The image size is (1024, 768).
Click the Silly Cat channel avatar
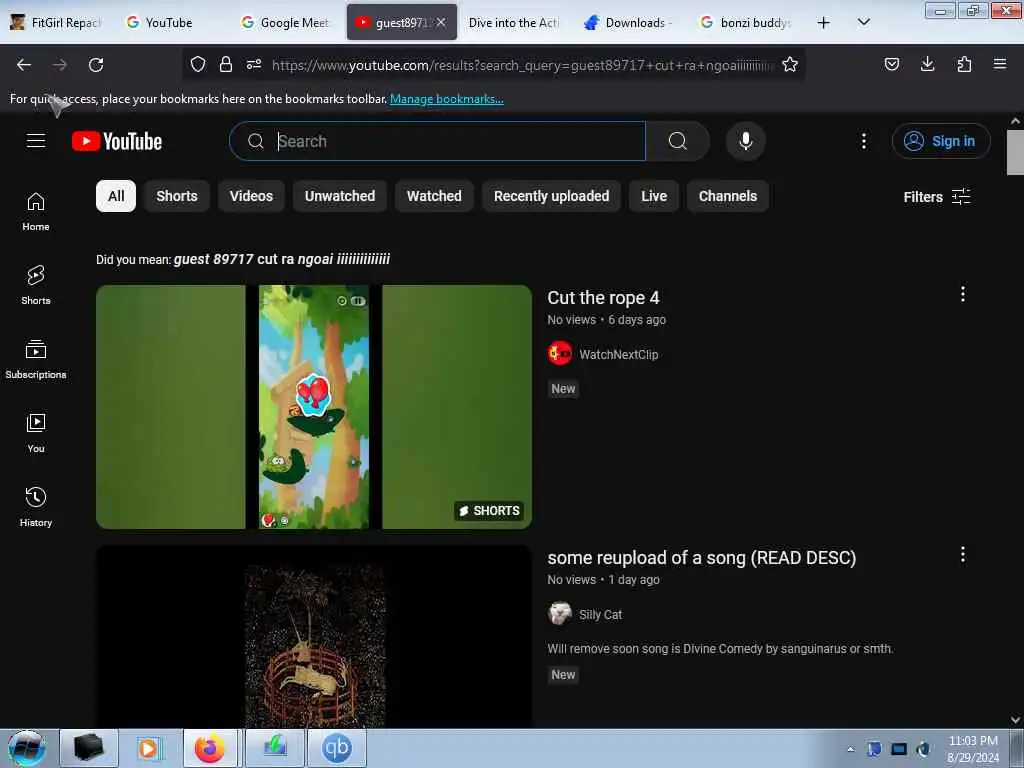point(560,613)
